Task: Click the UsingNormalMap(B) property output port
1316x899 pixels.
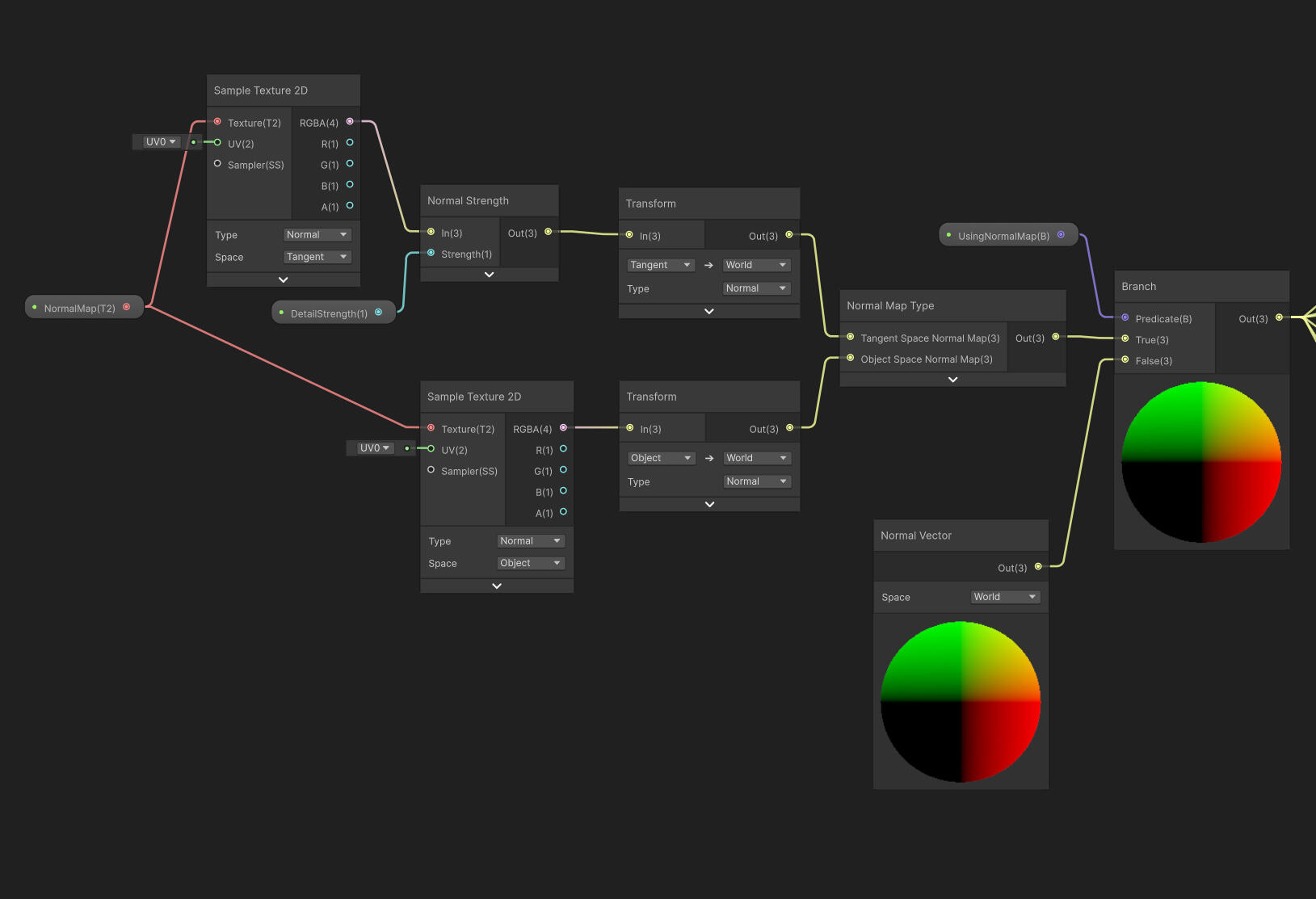Action: [x=1062, y=235]
